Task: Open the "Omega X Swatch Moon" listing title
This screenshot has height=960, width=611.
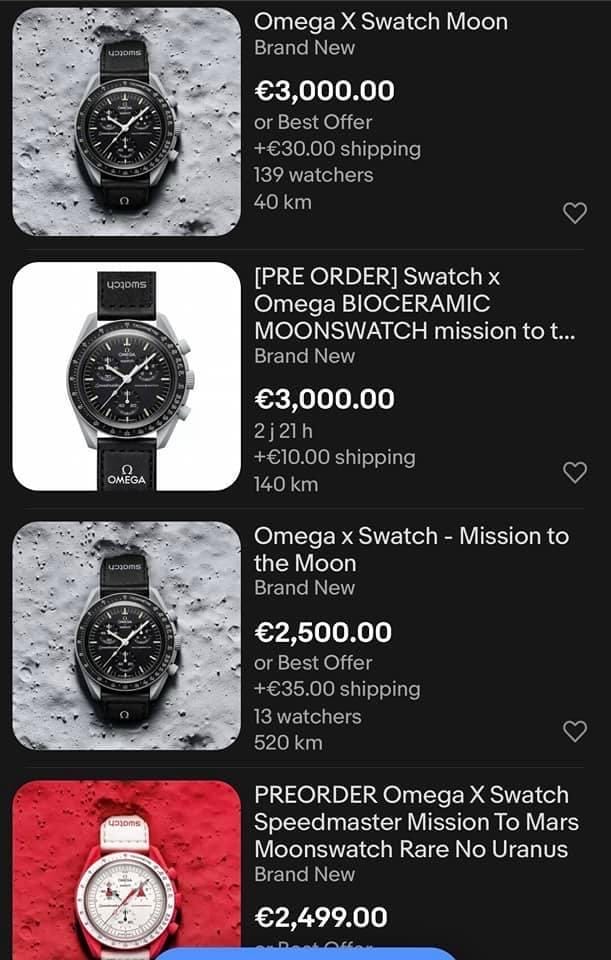Action: tap(380, 21)
